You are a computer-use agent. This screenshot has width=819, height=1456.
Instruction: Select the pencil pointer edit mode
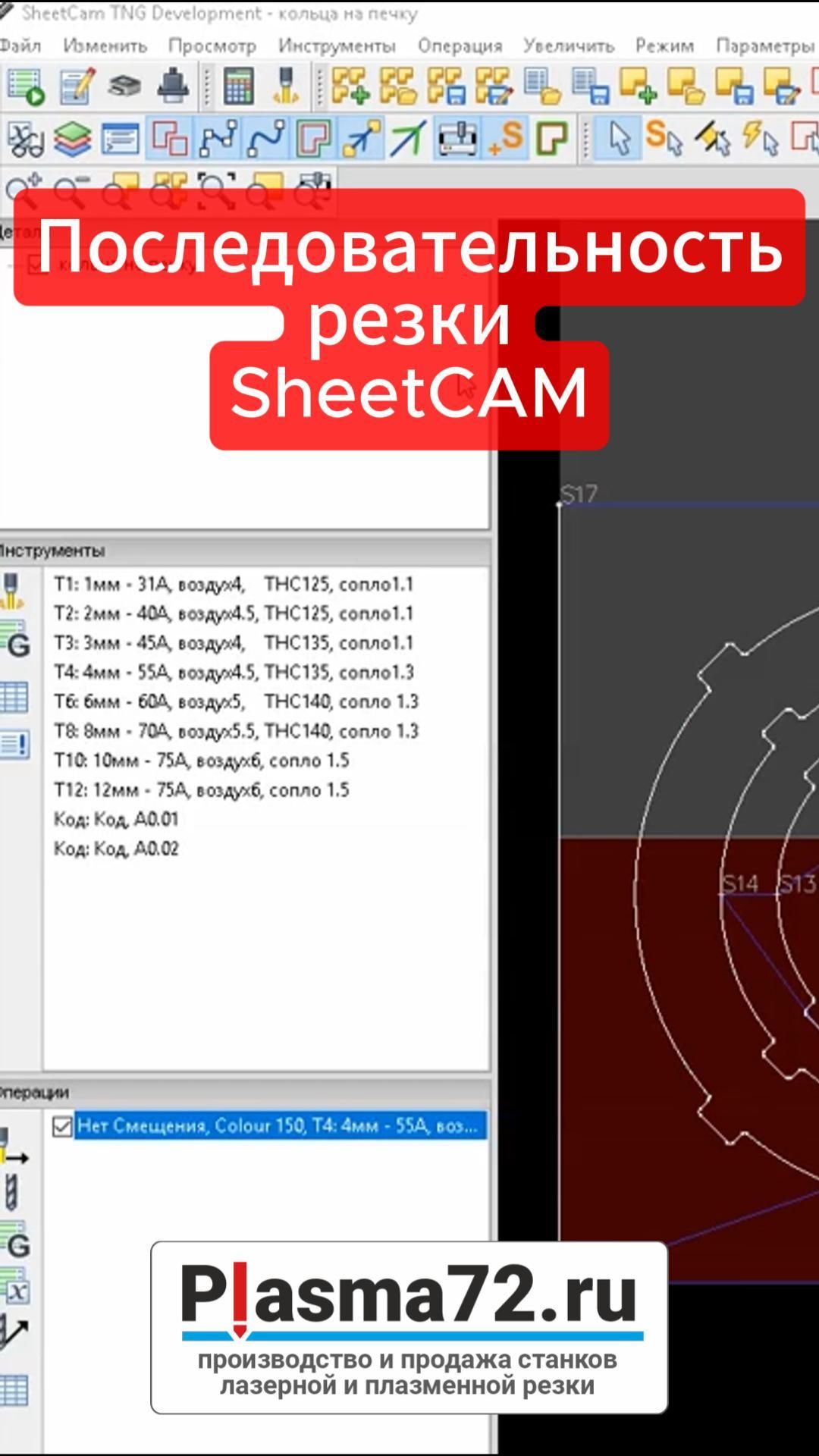point(713,139)
